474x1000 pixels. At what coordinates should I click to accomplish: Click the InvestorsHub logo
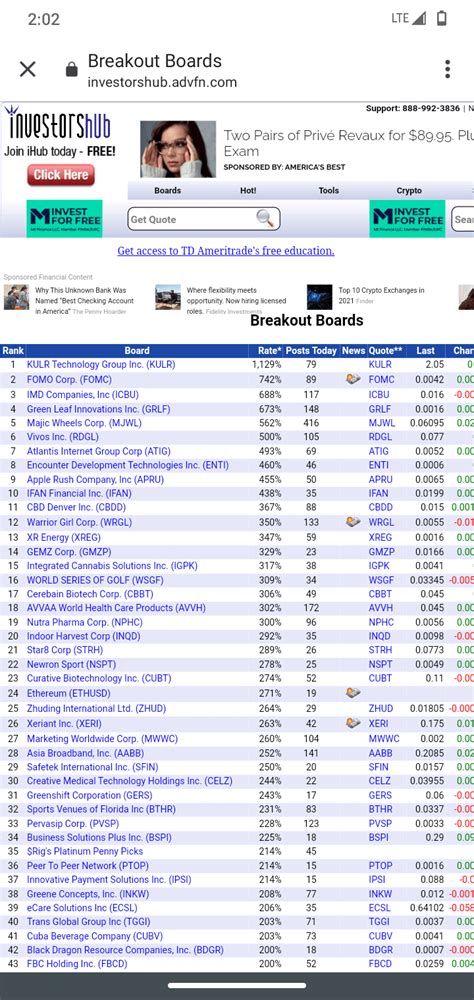(x=59, y=124)
